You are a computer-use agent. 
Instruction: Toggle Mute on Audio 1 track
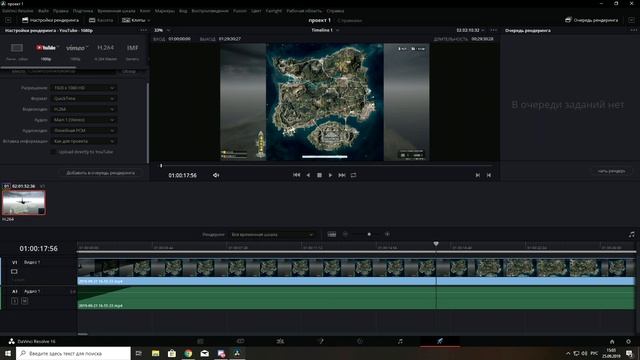(x=24, y=301)
